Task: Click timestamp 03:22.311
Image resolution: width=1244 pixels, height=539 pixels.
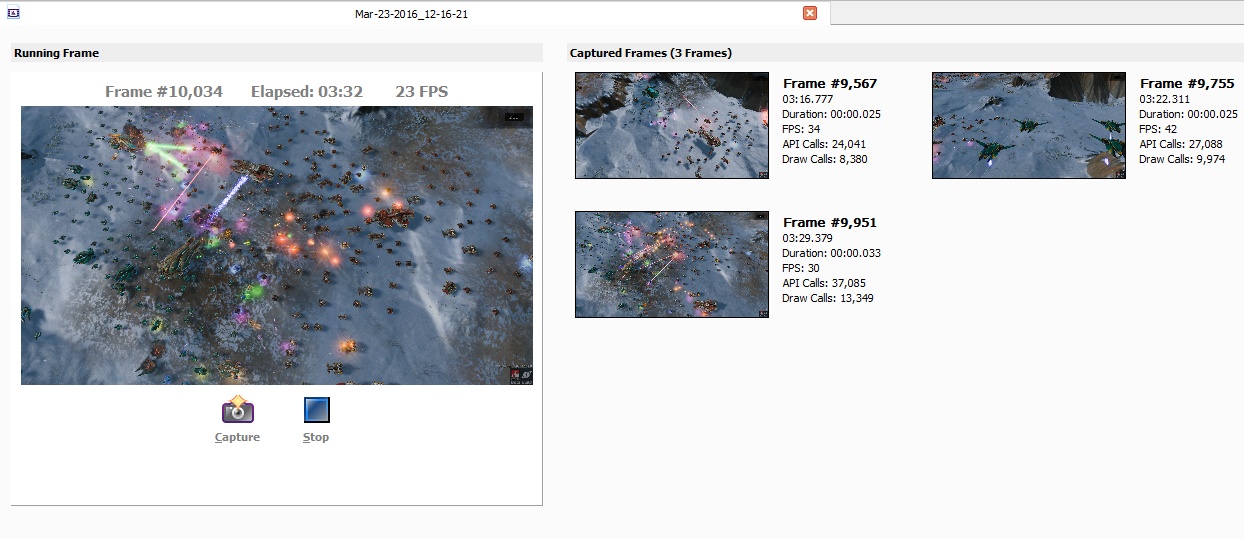Action: point(1166,99)
